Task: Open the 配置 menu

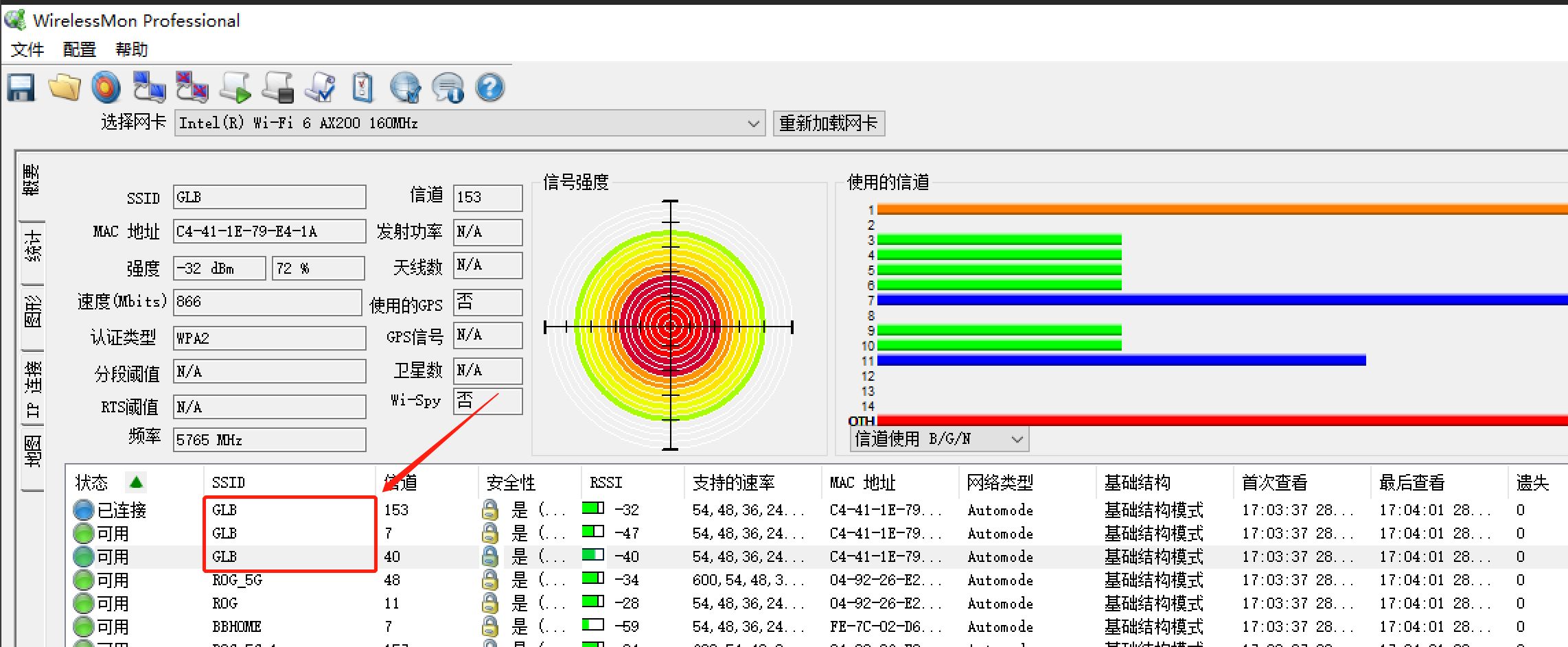Action: tap(79, 49)
